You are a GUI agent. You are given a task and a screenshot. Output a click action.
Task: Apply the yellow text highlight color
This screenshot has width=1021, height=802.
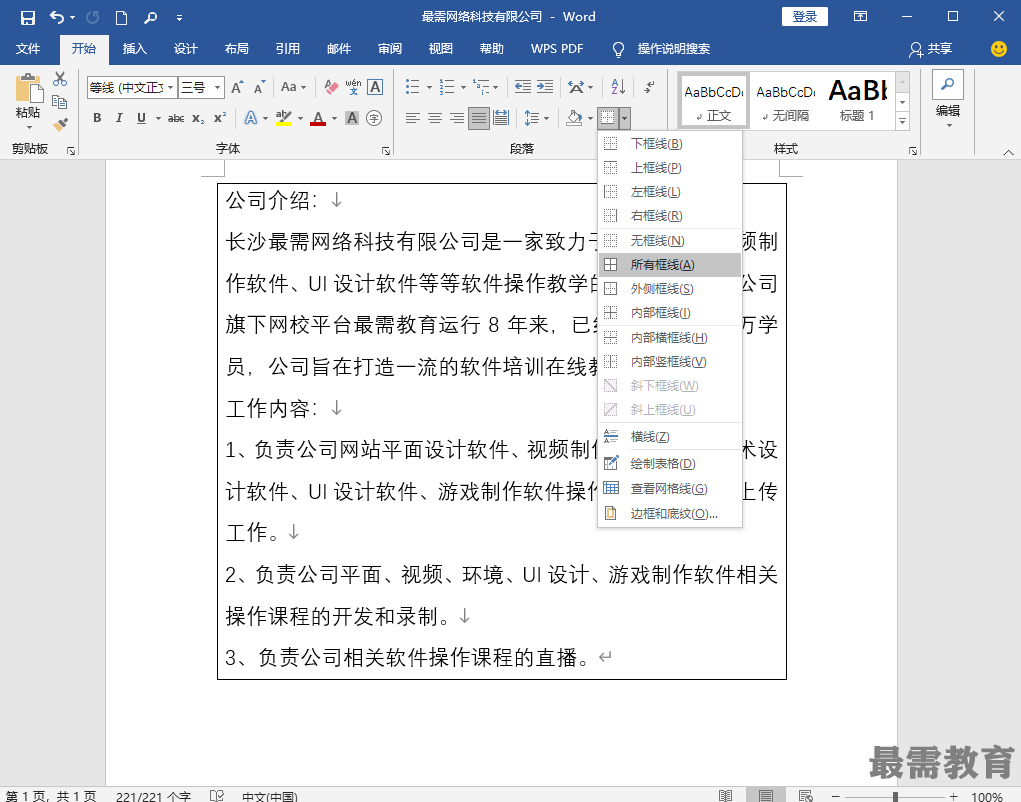[283, 118]
